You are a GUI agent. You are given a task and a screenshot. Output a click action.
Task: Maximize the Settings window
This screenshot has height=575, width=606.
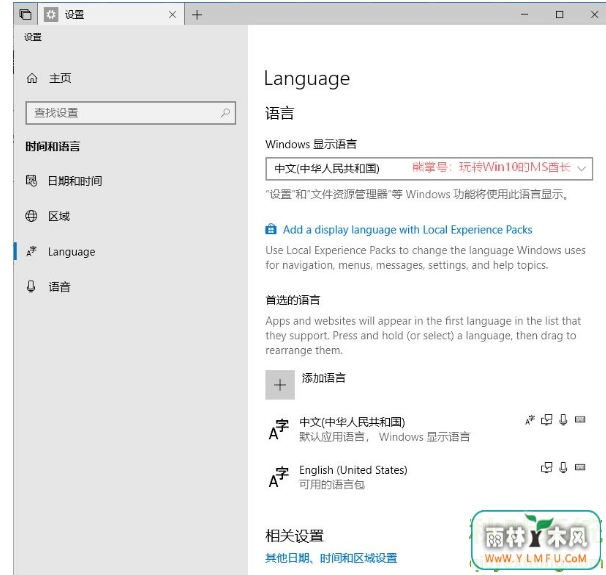[x=559, y=15]
